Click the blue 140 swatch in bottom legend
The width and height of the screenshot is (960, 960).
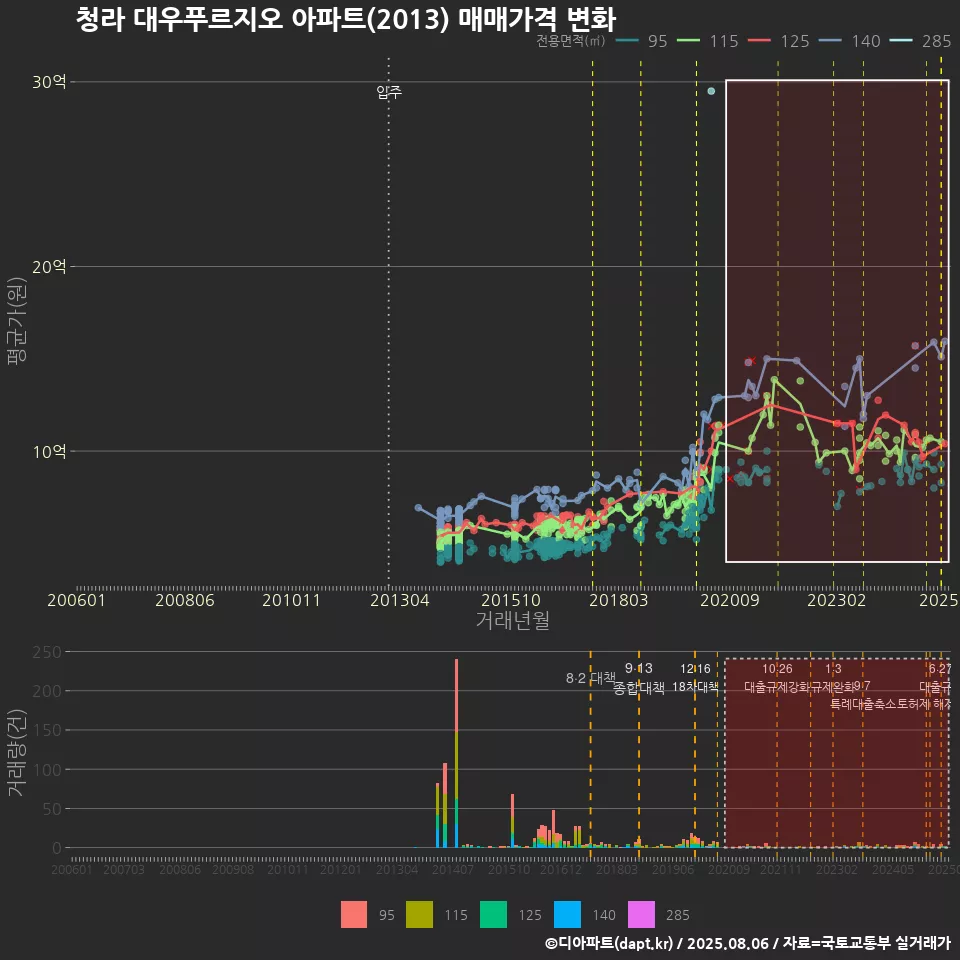tap(568, 915)
